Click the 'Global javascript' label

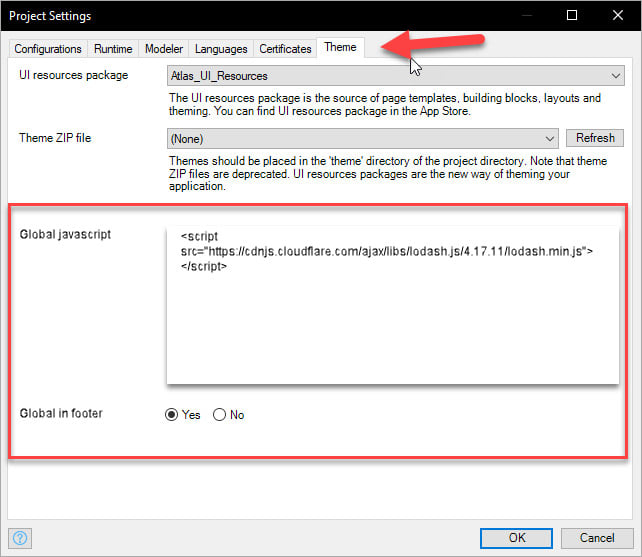click(x=65, y=234)
